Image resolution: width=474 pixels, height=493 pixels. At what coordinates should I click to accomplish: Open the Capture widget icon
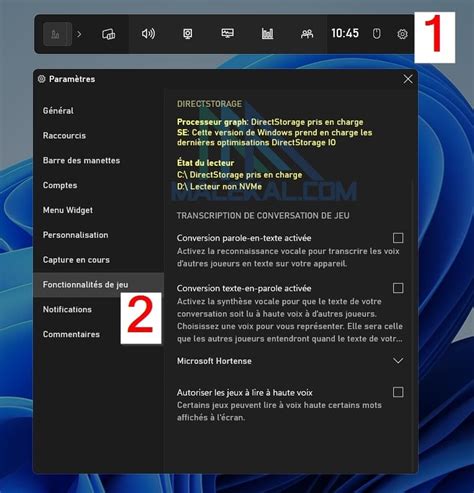click(188, 34)
